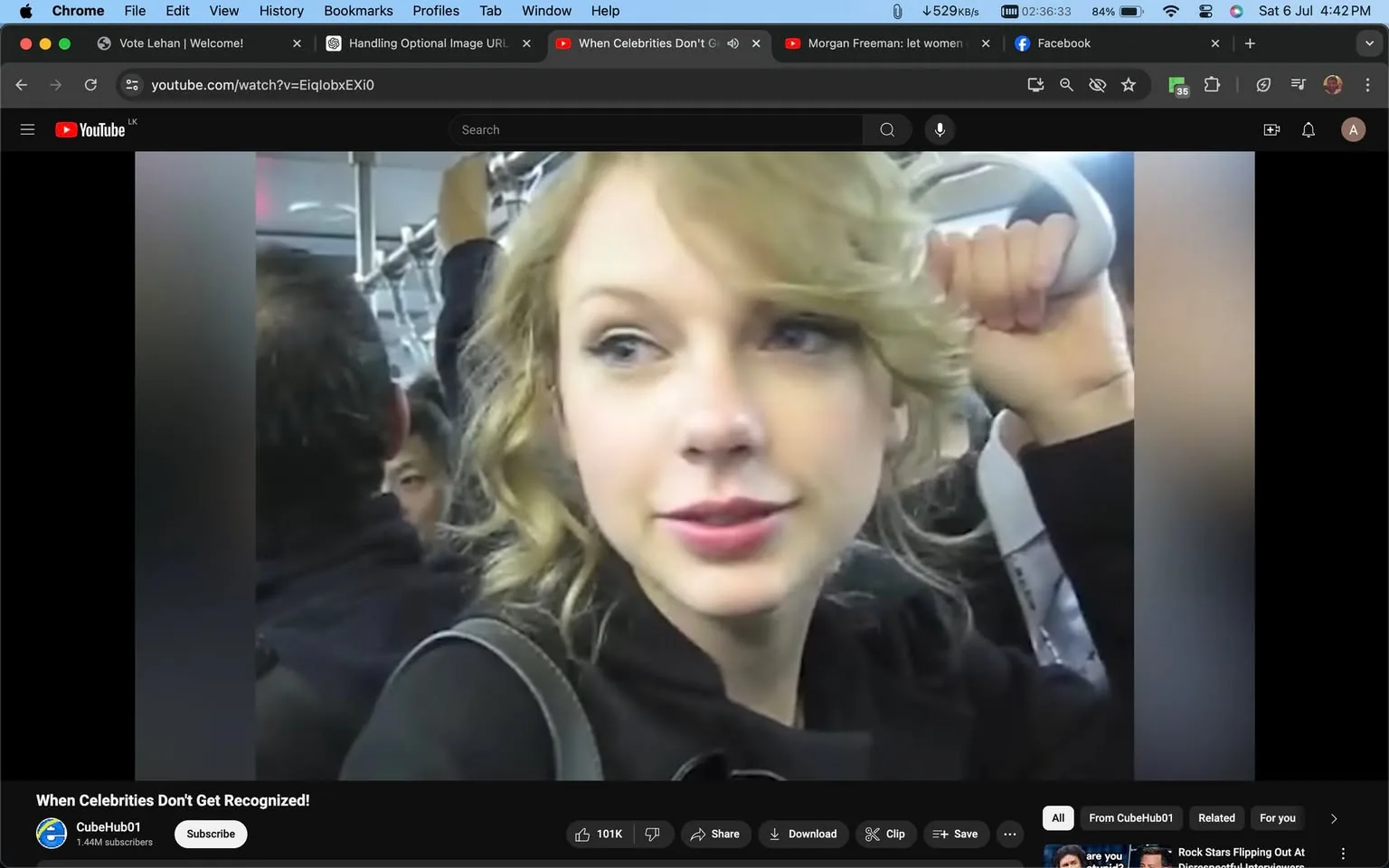Open the Create video icon
Image resolution: width=1389 pixels, height=868 pixels.
(1271, 129)
